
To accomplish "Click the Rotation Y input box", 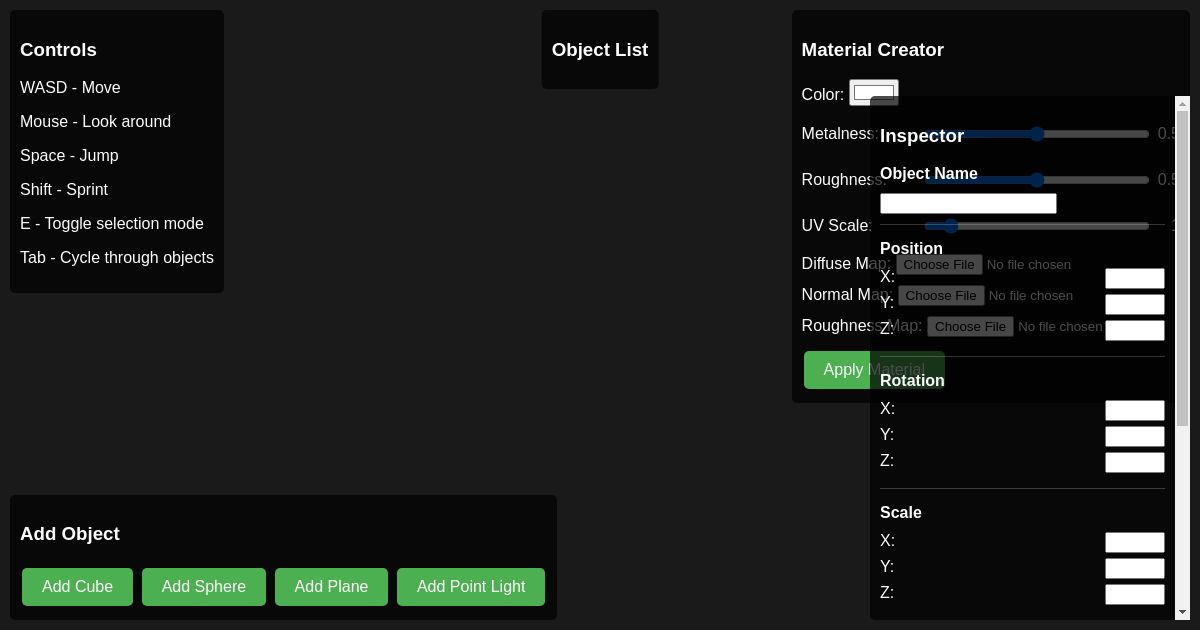I will click(1134, 436).
